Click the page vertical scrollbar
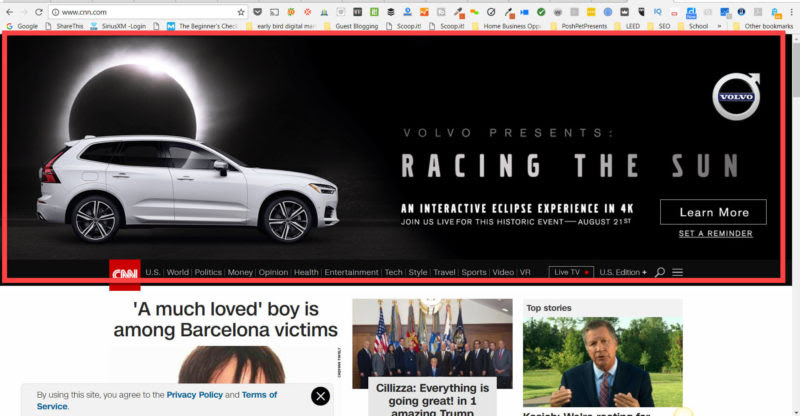Screen dimensions: 800x416 pyautogui.click(x=796, y=224)
